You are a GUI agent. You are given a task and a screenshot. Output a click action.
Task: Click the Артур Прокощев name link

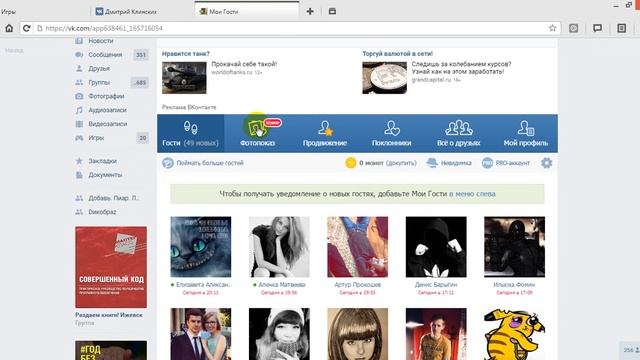pos(358,284)
